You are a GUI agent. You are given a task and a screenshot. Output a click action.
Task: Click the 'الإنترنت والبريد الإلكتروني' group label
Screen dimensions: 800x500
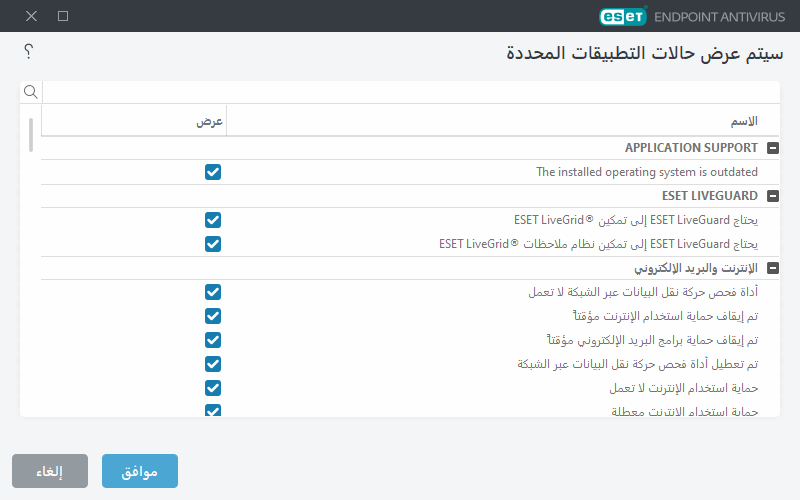(696, 268)
